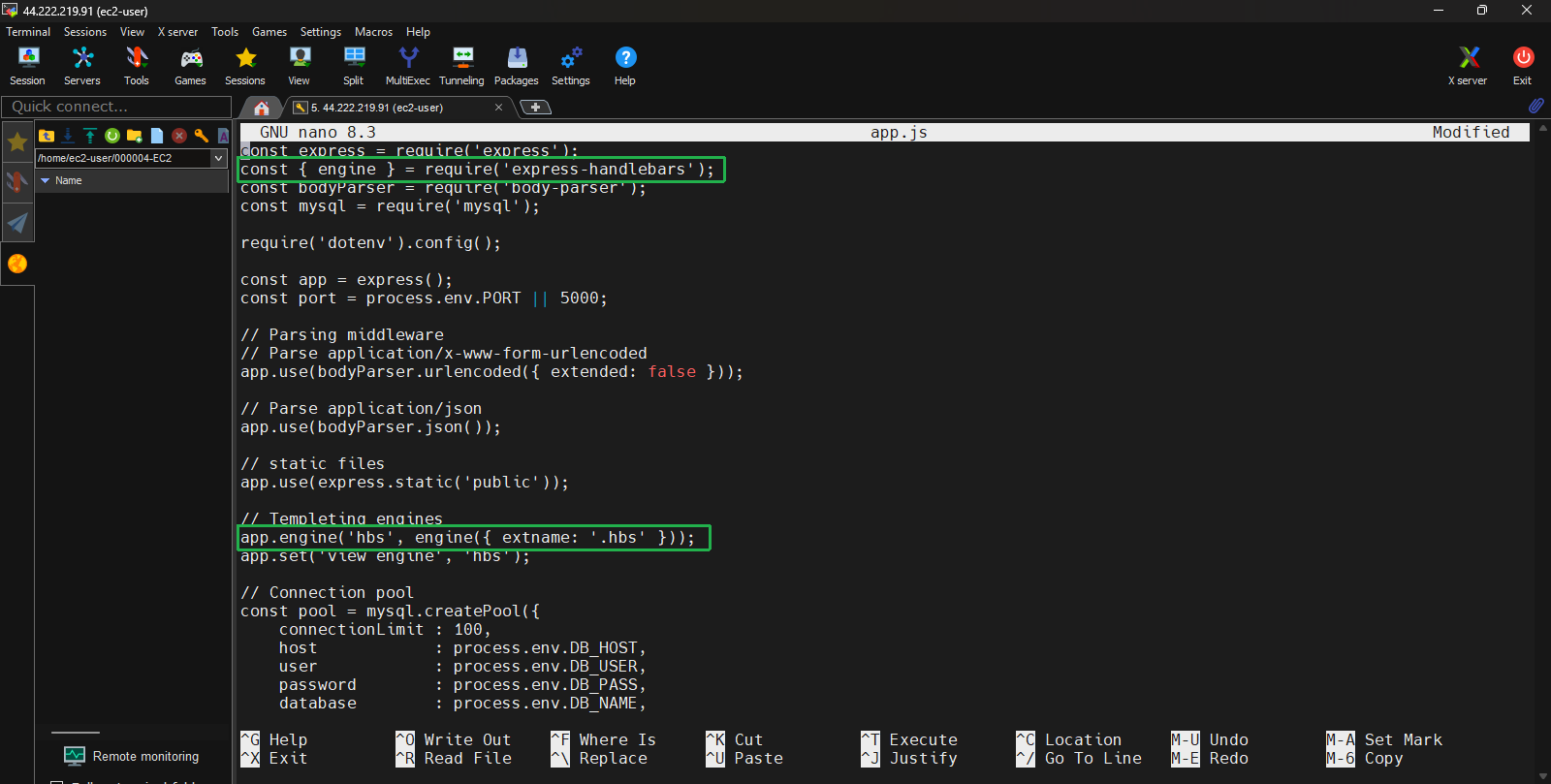Open a new tab with plus button
Viewport: 1551px width, 784px height.
coord(535,108)
